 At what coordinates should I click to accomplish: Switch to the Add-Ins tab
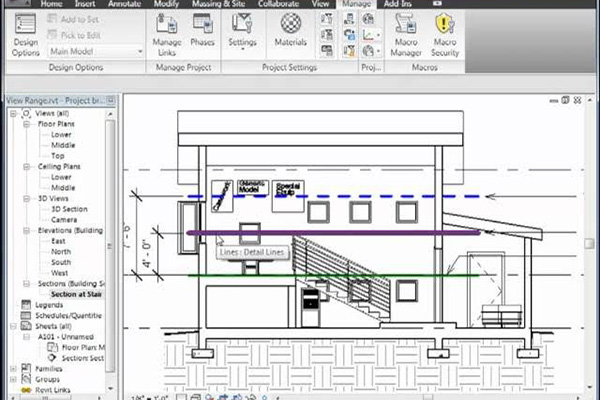coord(398,4)
